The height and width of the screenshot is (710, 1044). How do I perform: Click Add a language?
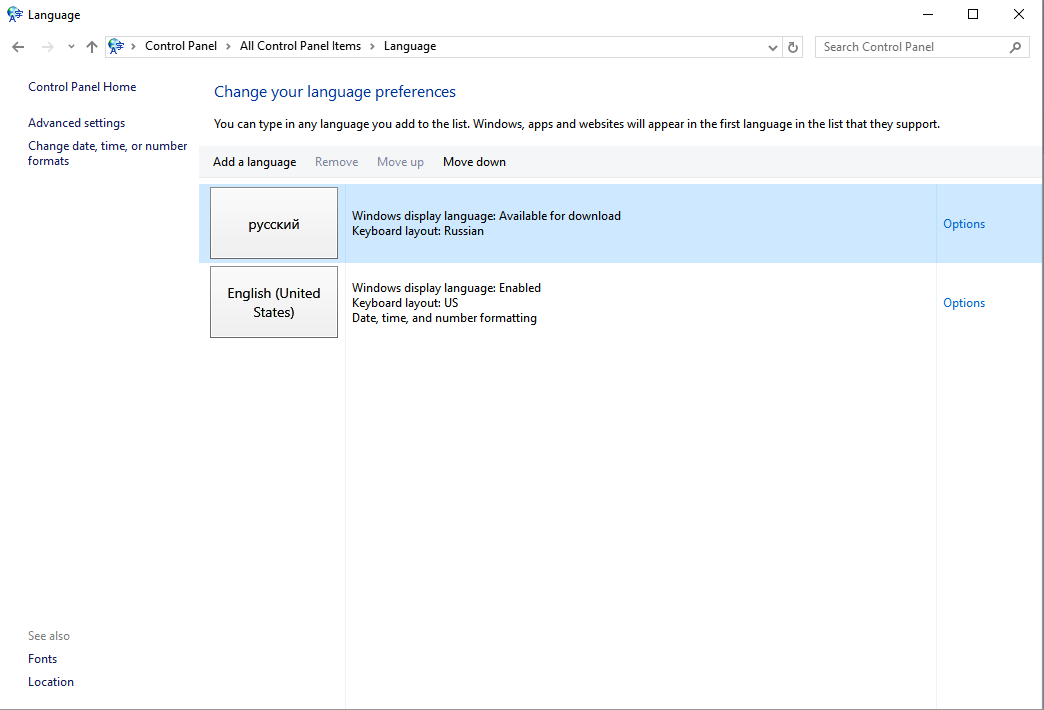click(x=254, y=162)
